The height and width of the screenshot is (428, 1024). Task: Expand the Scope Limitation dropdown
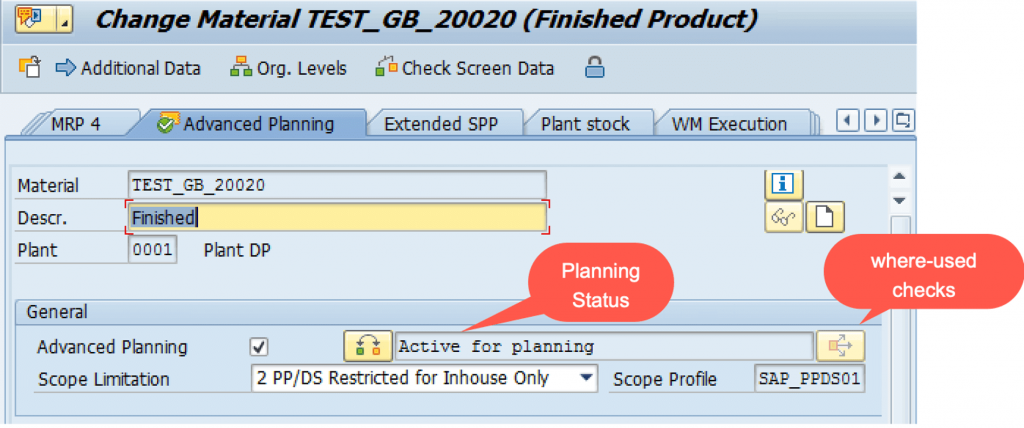tap(586, 378)
